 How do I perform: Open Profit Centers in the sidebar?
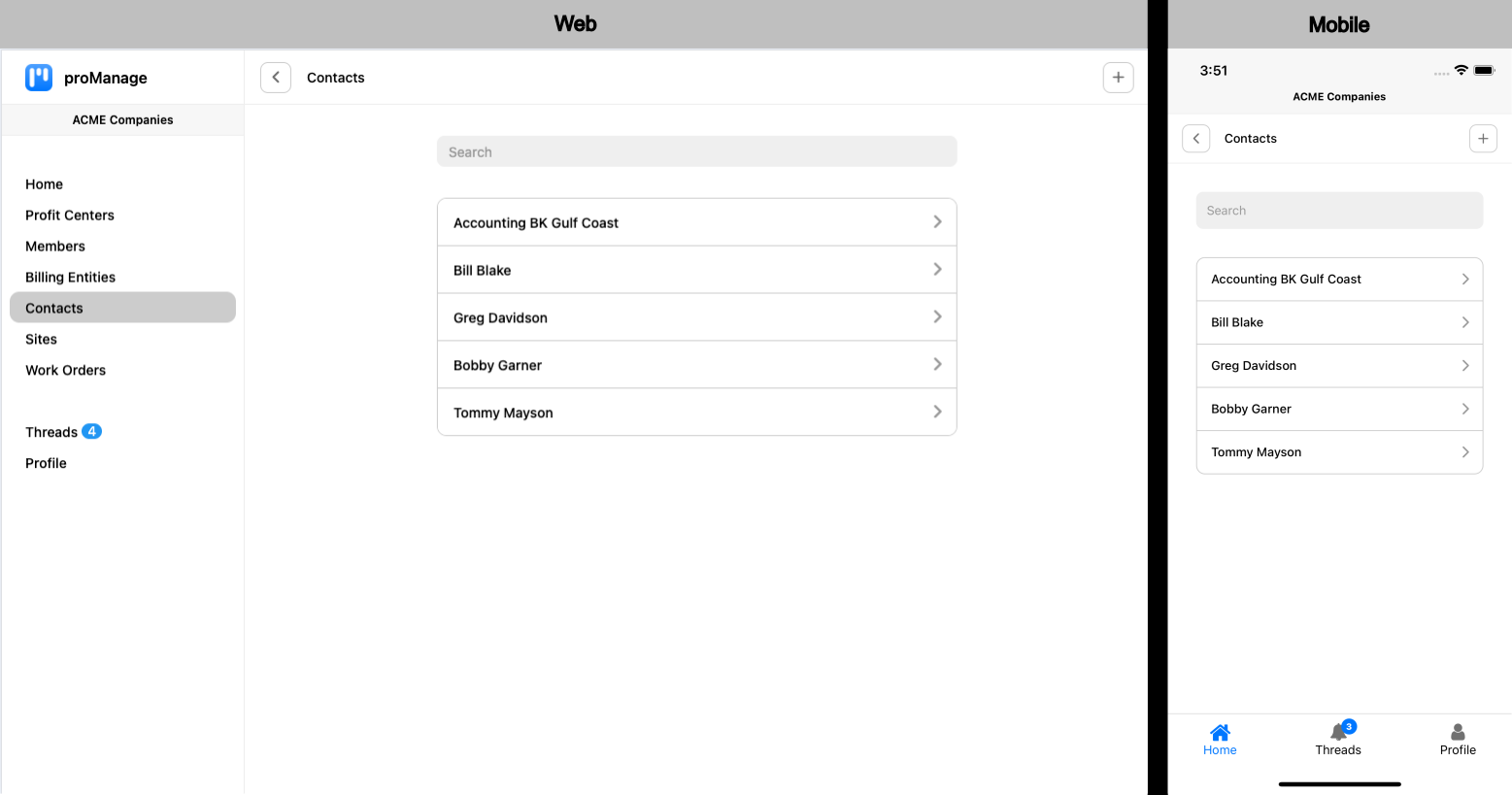coord(70,215)
